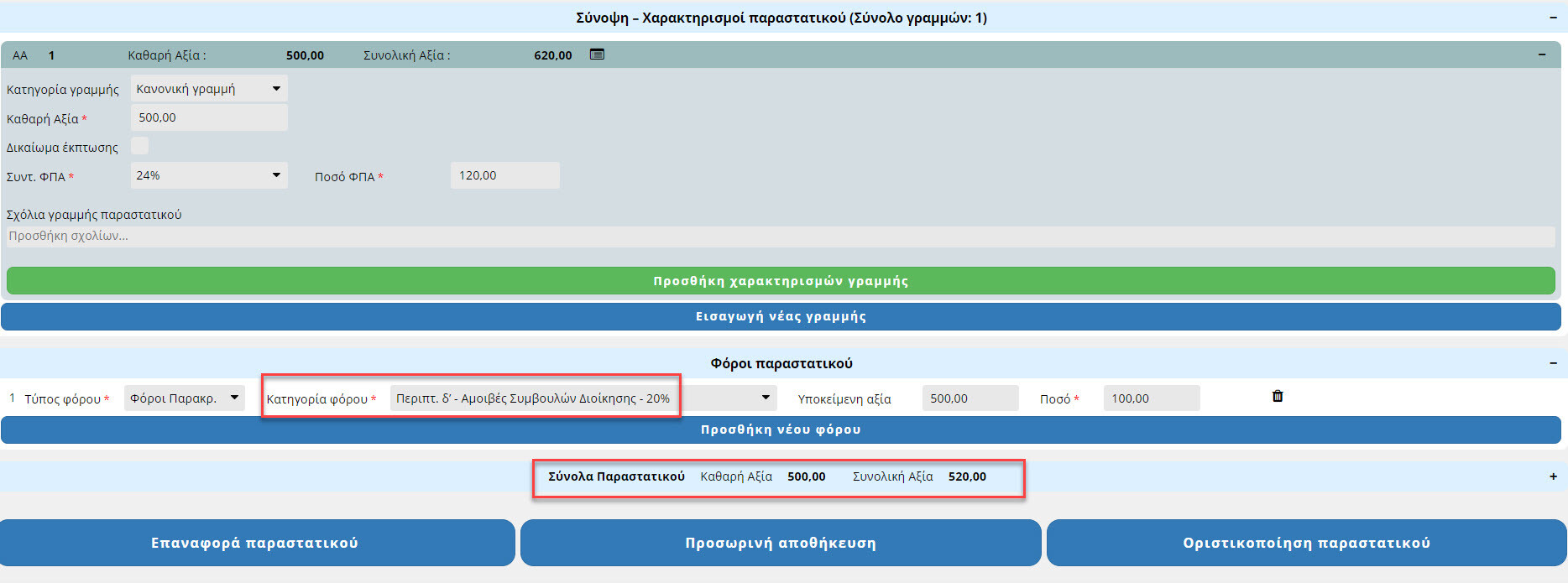
Task: Expand the Σύνολα Παραστατικού totals
Action: coord(1553,476)
